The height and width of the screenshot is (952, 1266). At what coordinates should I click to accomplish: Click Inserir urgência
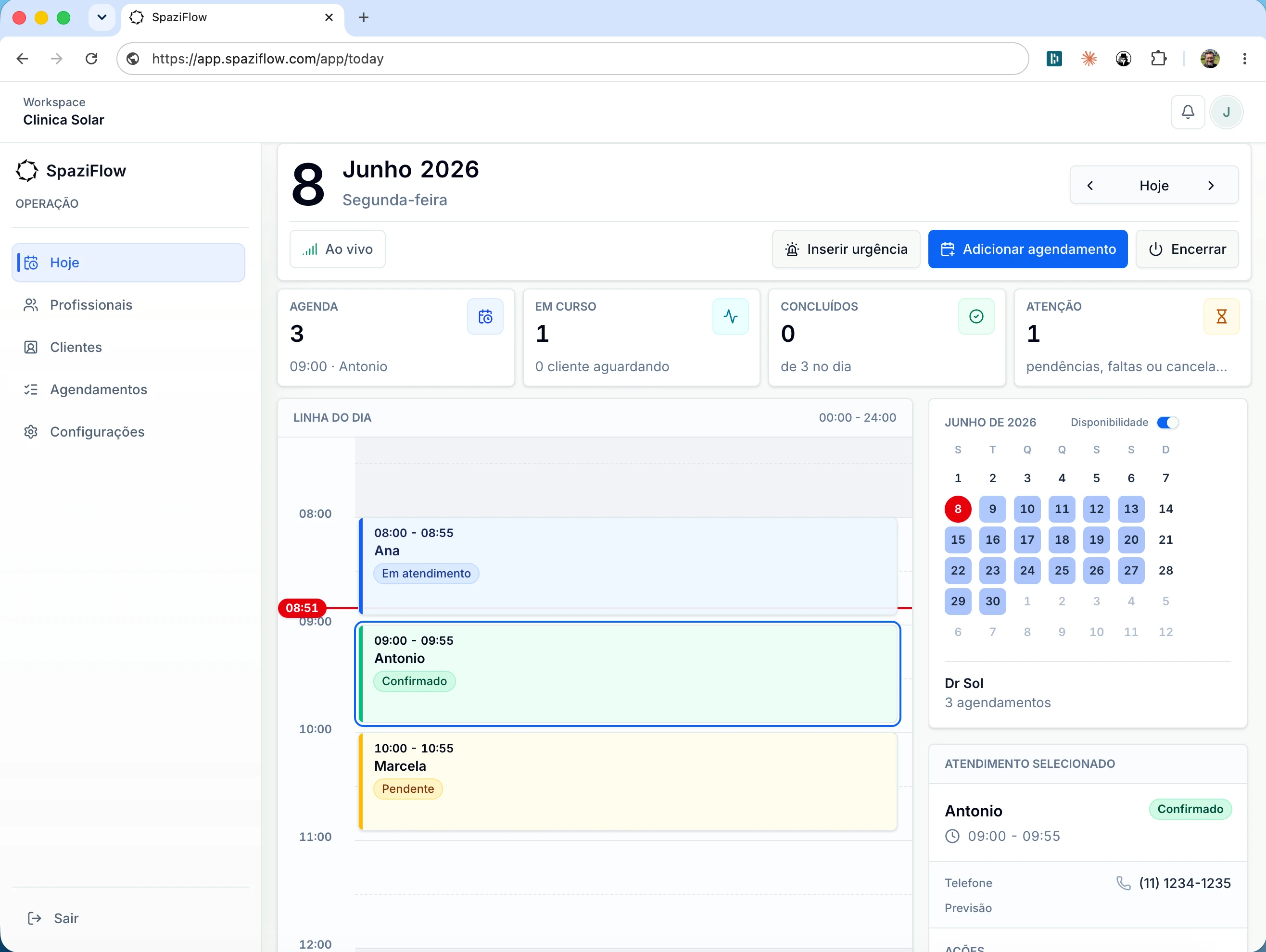pos(846,249)
